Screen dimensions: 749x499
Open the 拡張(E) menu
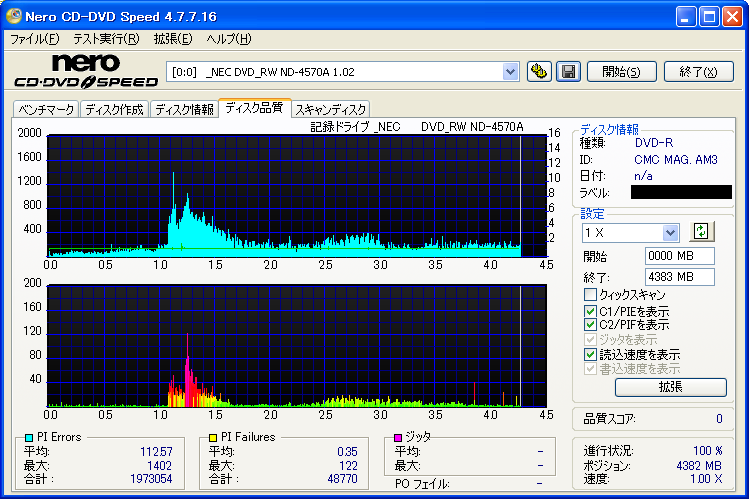coord(173,39)
